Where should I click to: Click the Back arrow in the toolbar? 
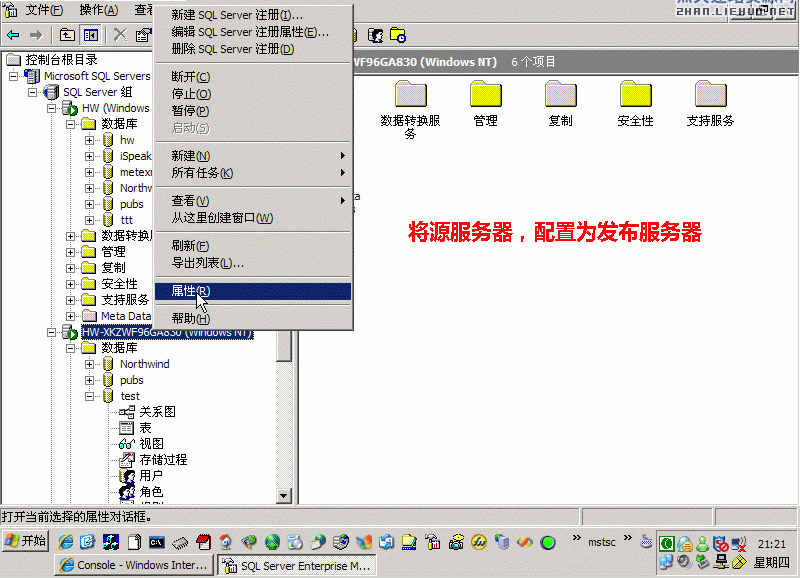click(x=13, y=35)
